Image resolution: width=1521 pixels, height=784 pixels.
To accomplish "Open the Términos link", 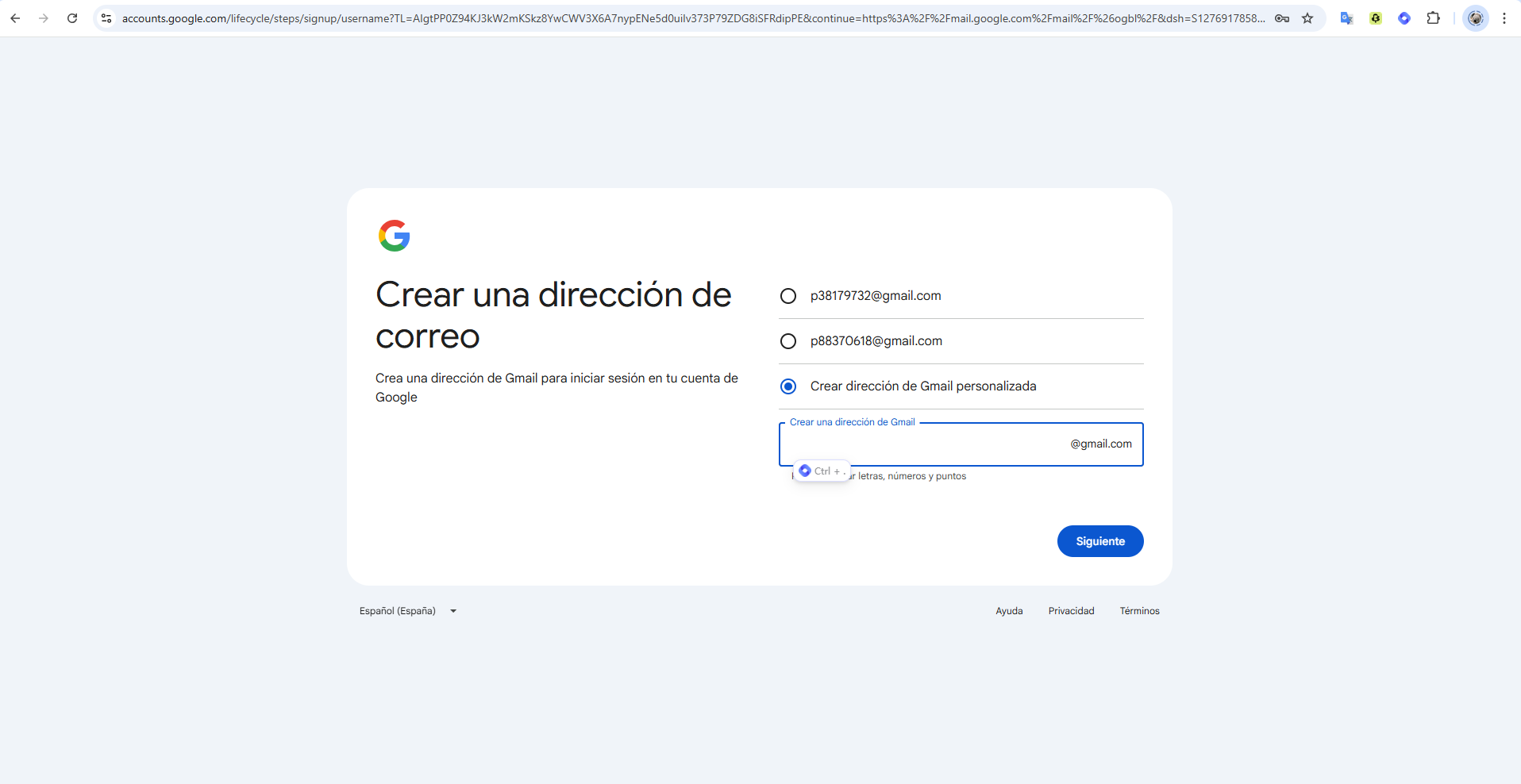I will pyautogui.click(x=1139, y=611).
